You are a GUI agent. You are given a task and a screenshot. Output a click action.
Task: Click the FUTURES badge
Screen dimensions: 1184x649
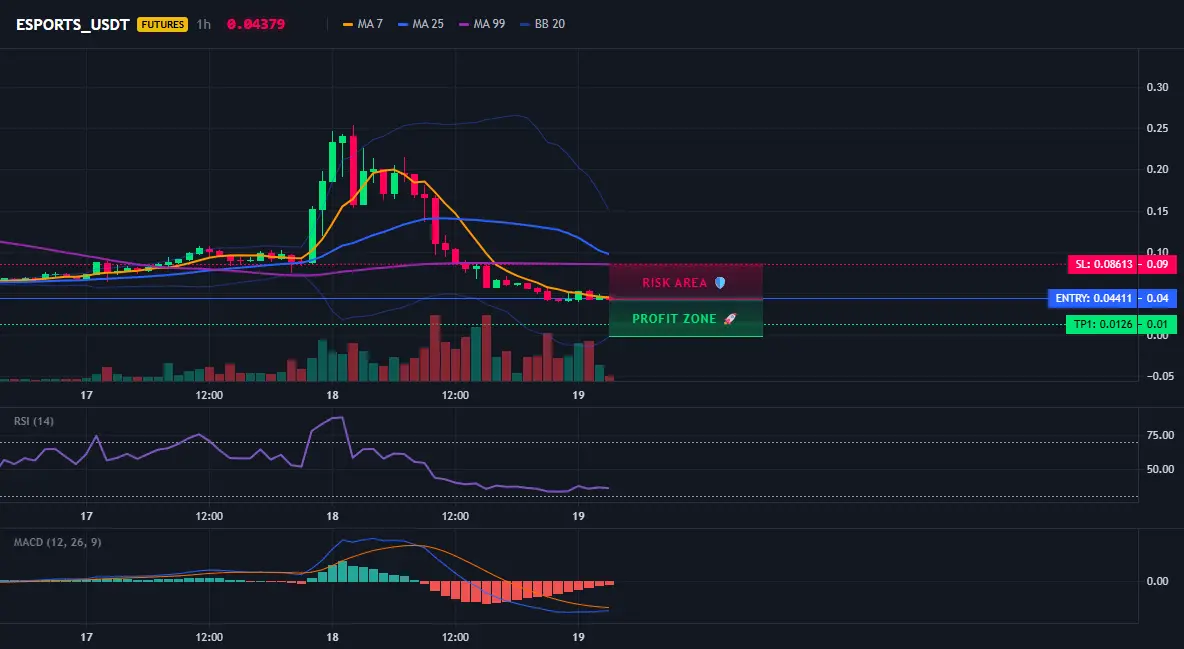point(162,24)
